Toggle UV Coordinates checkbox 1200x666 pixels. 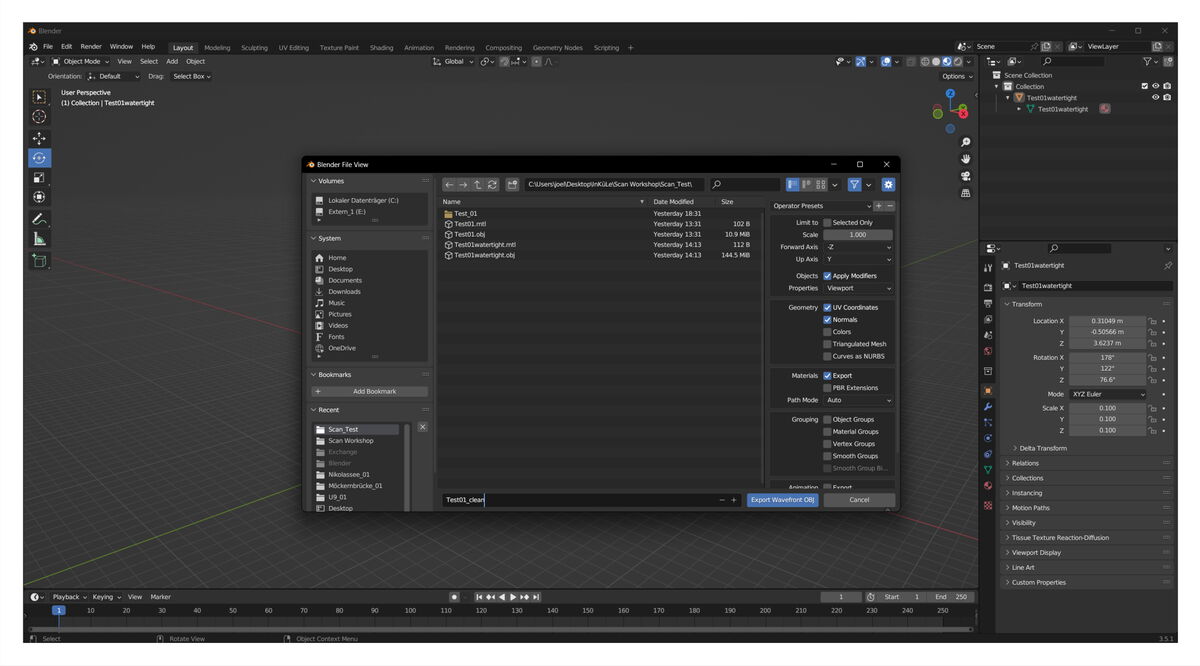click(x=827, y=308)
